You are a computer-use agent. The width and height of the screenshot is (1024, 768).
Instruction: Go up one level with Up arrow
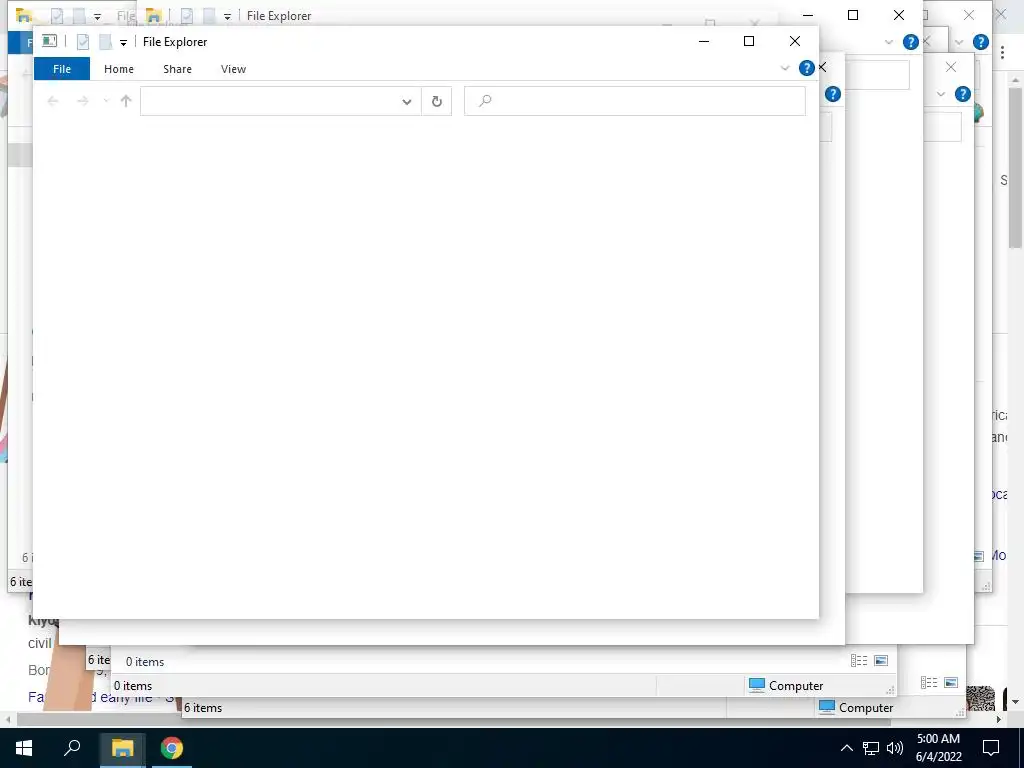coord(126,101)
